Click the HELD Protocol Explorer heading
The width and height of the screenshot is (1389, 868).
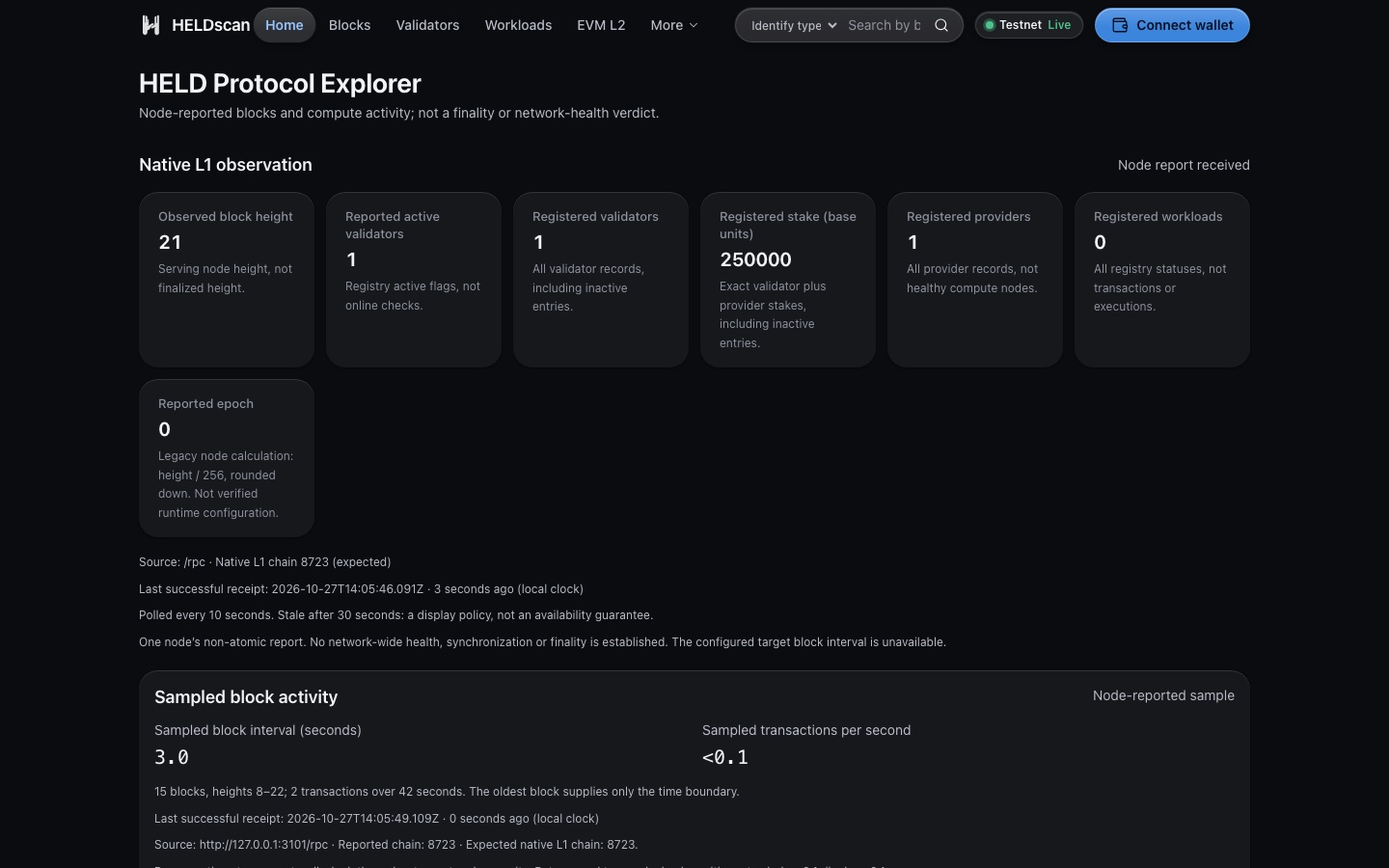[x=280, y=84]
